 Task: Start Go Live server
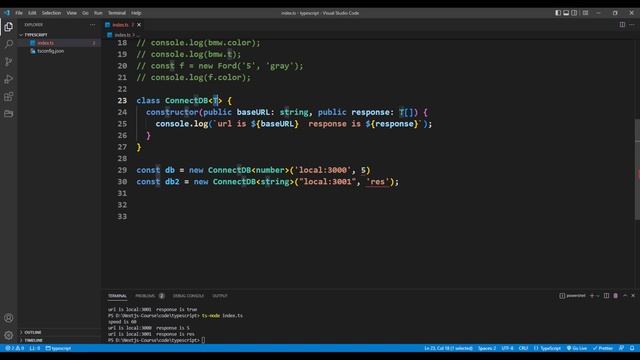577,348
